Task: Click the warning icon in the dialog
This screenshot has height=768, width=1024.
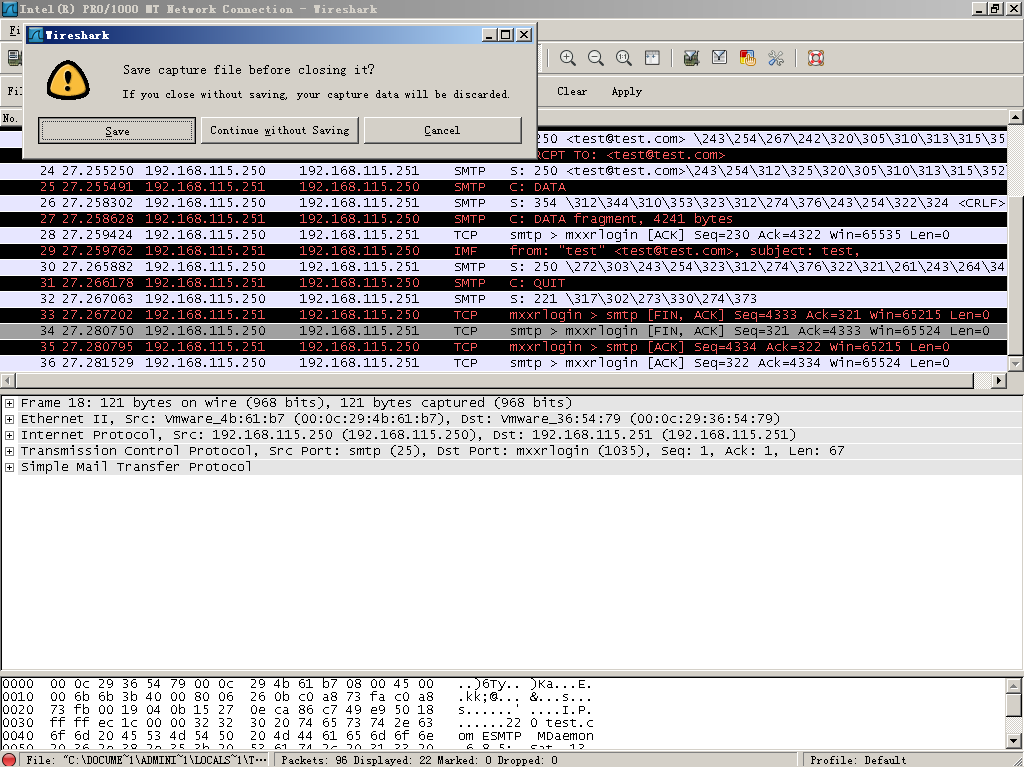Action: pos(68,80)
